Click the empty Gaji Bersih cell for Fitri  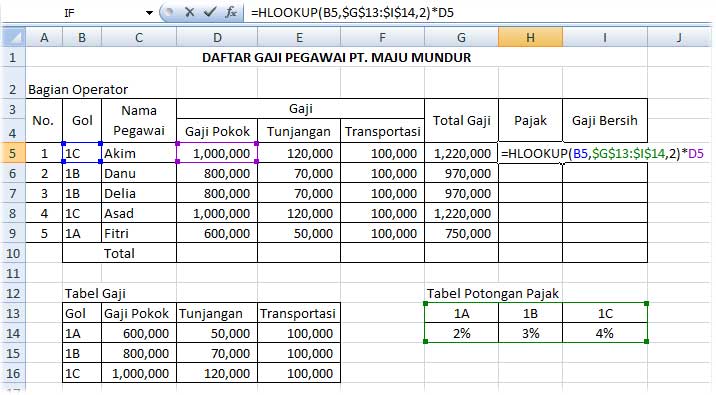605,233
